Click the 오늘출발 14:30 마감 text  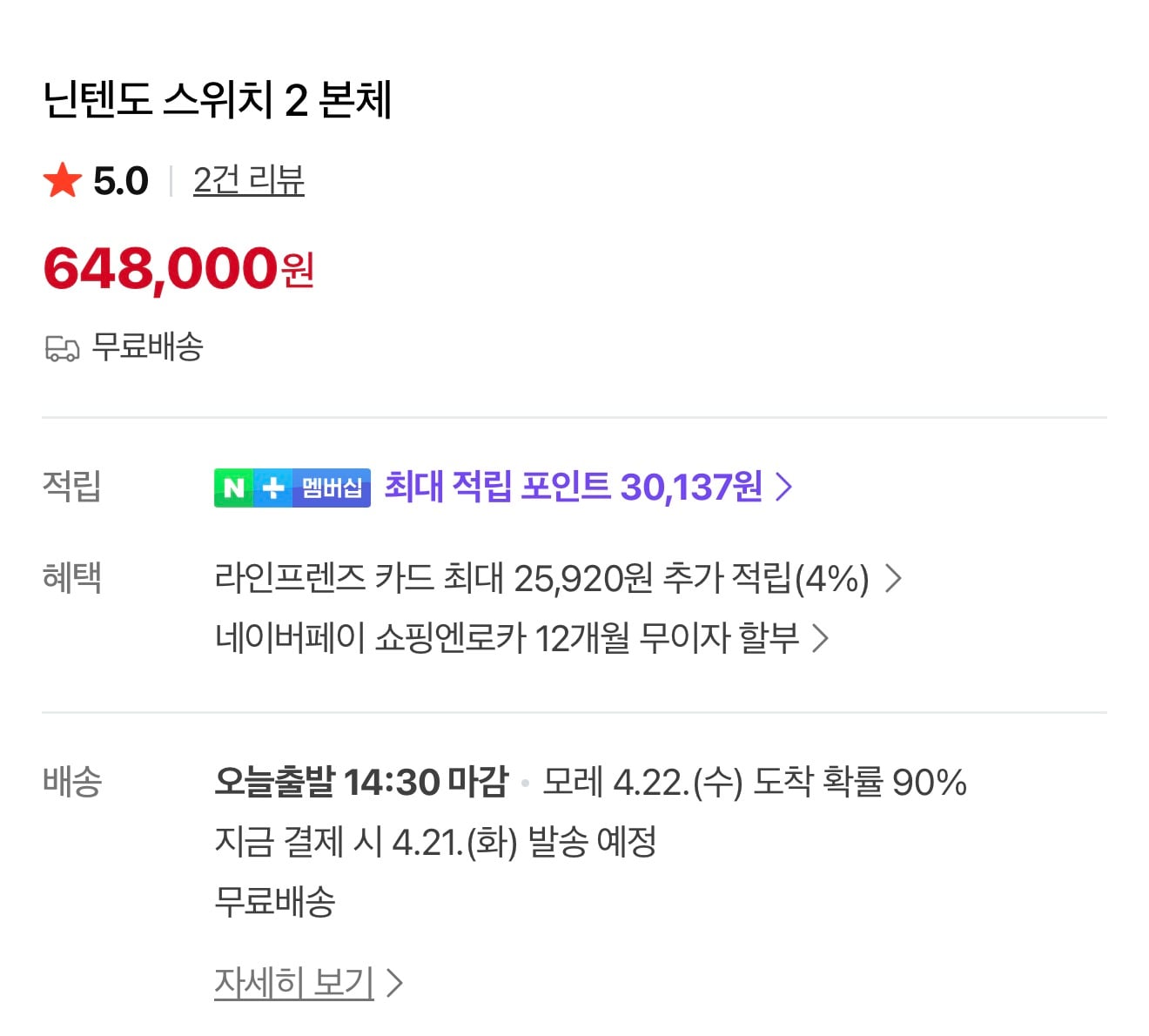click(362, 783)
